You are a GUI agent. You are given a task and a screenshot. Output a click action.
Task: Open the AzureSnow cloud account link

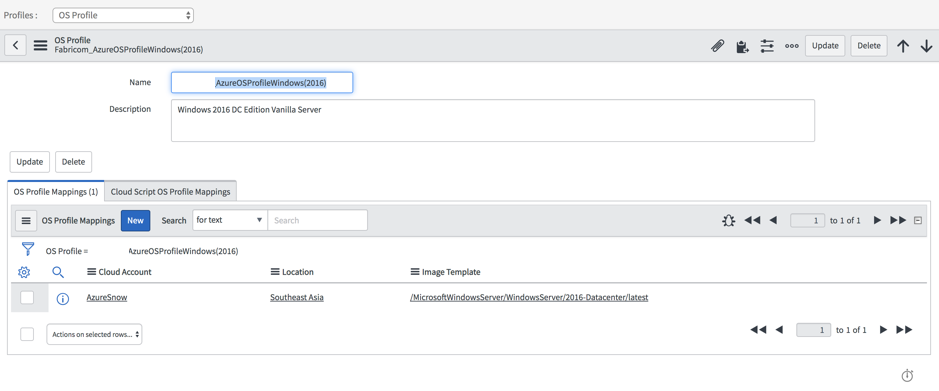tap(107, 297)
